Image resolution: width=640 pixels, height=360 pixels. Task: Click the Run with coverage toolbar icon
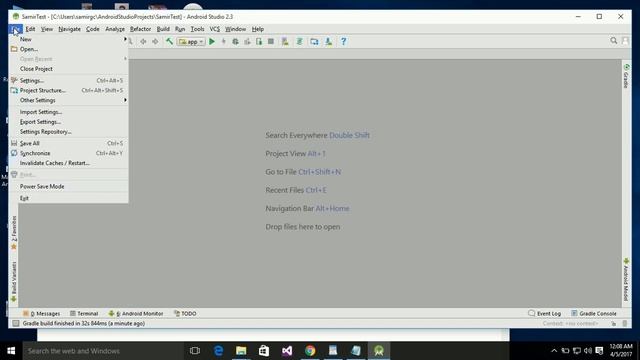point(247,41)
